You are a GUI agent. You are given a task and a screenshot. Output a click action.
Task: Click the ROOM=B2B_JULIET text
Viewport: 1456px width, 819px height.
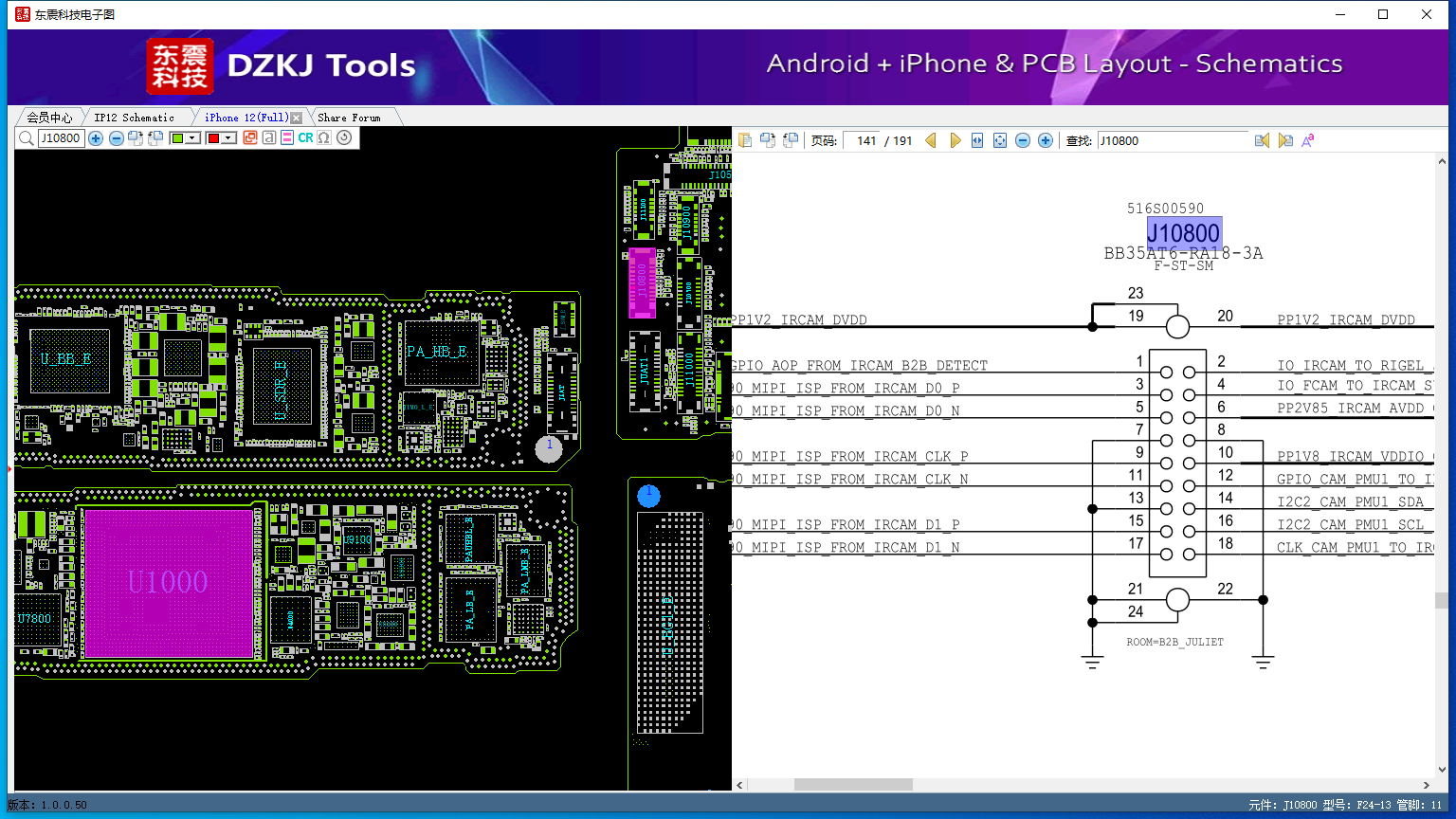pos(1174,642)
